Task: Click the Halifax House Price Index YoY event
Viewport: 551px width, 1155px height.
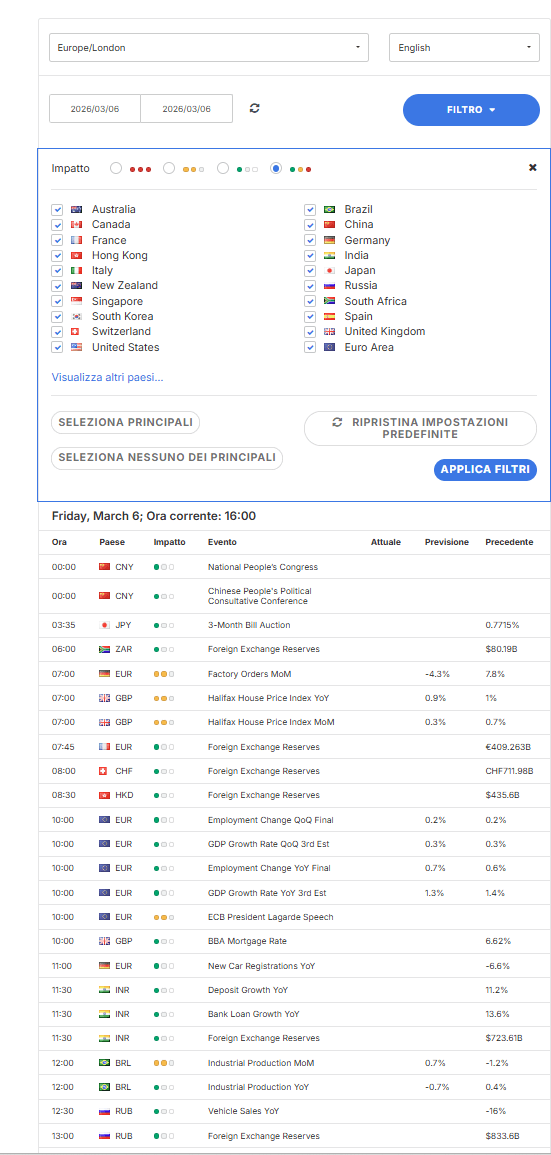Action: (x=270, y=698)
